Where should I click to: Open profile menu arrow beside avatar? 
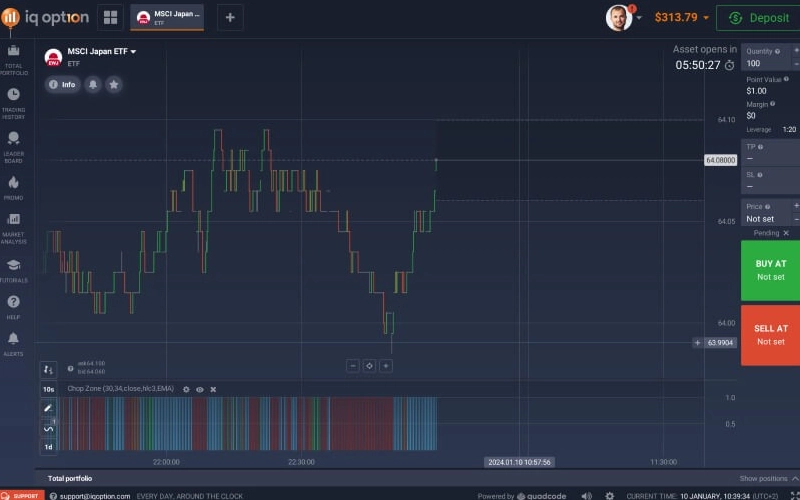click(639, 18)
